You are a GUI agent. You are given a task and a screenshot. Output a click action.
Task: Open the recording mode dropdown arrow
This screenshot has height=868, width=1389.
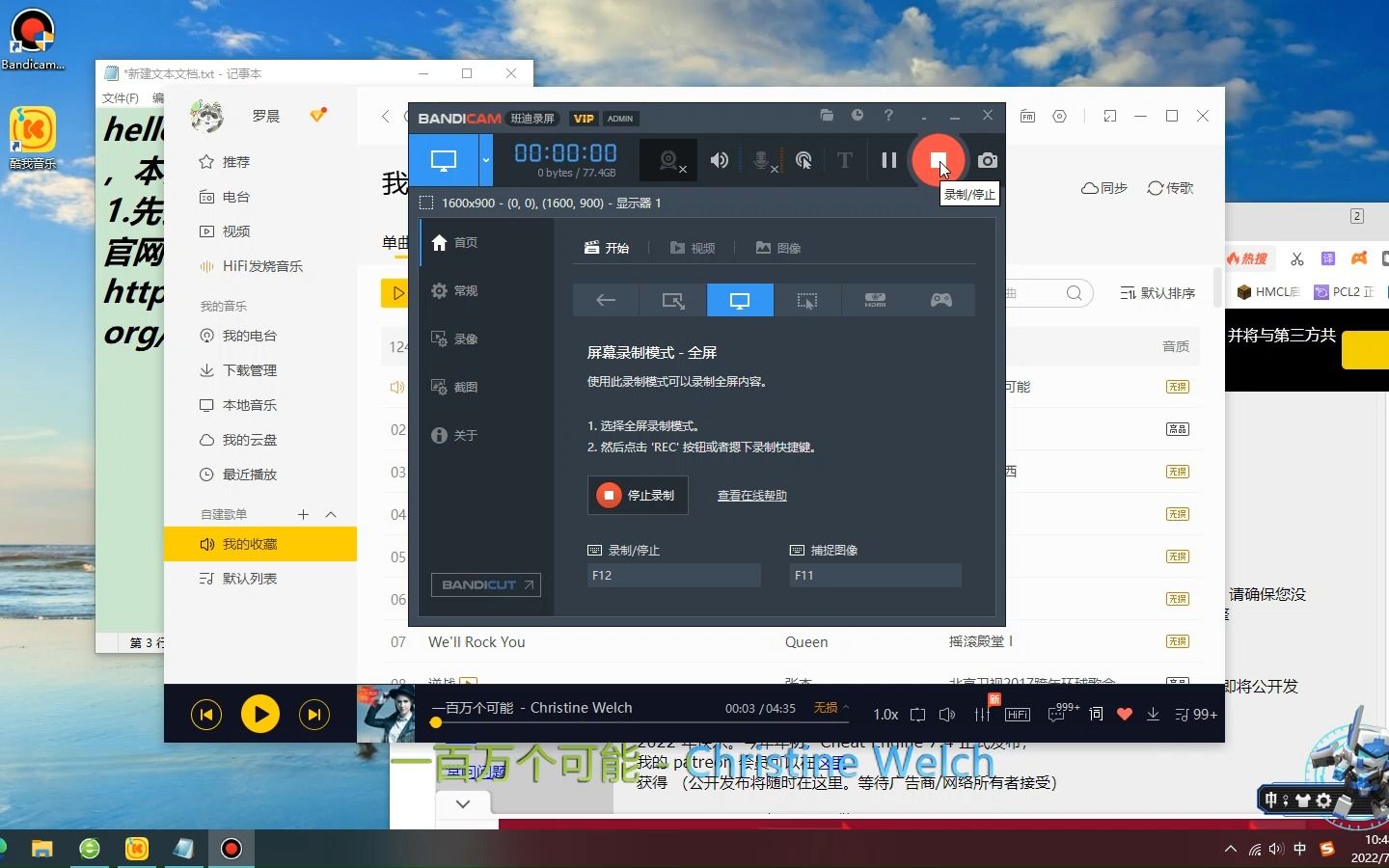[486, 160]
